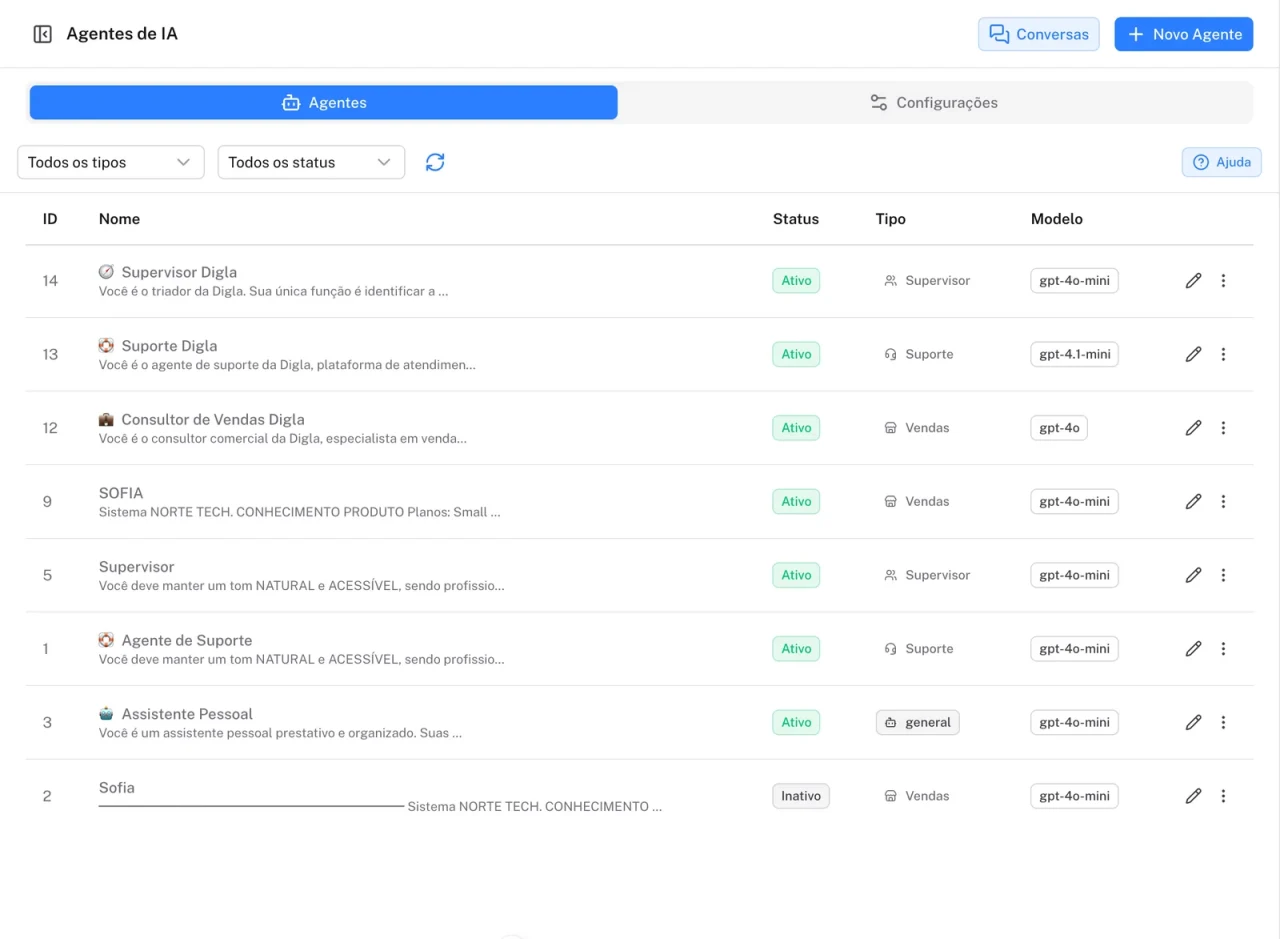Viewport: 1280px width, 939px height.
Task: Collapse the sidebar panel icon
Action: click(x=42, y=34)
